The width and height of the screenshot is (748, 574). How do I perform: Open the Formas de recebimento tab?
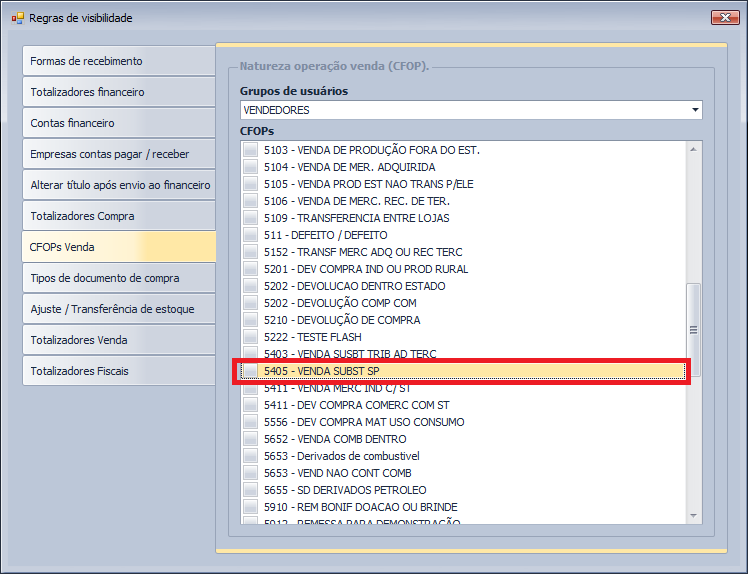(119, 61)
